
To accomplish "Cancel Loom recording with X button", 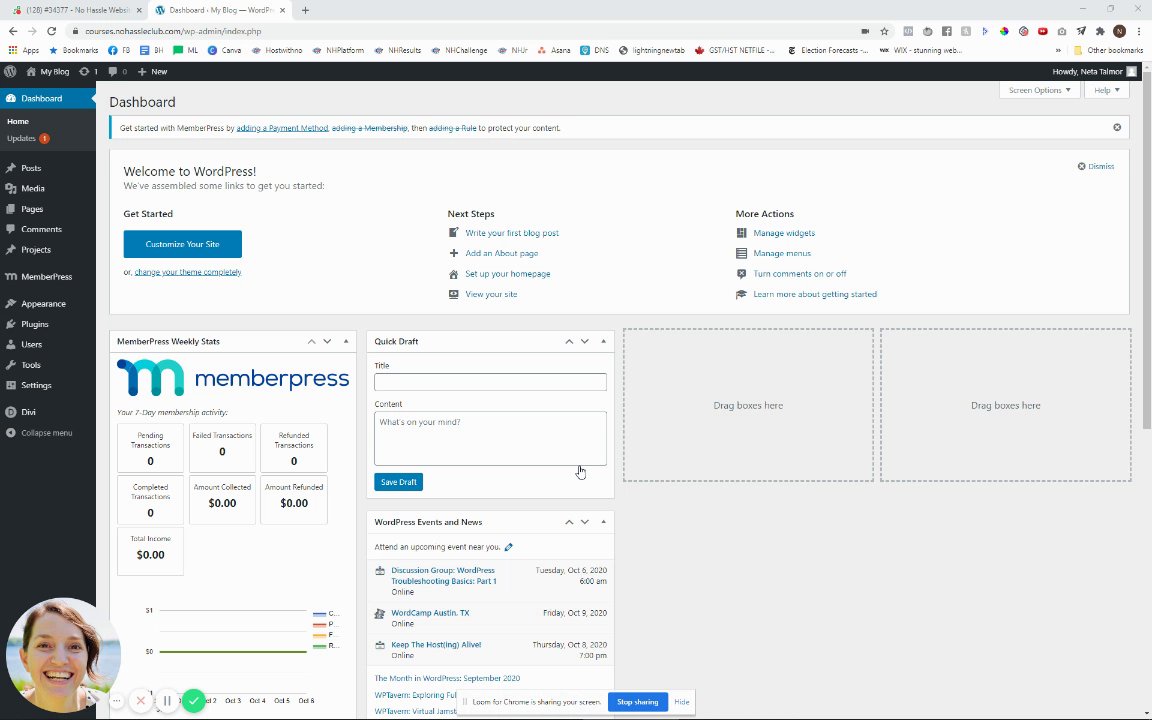I will tap(140, 701).
